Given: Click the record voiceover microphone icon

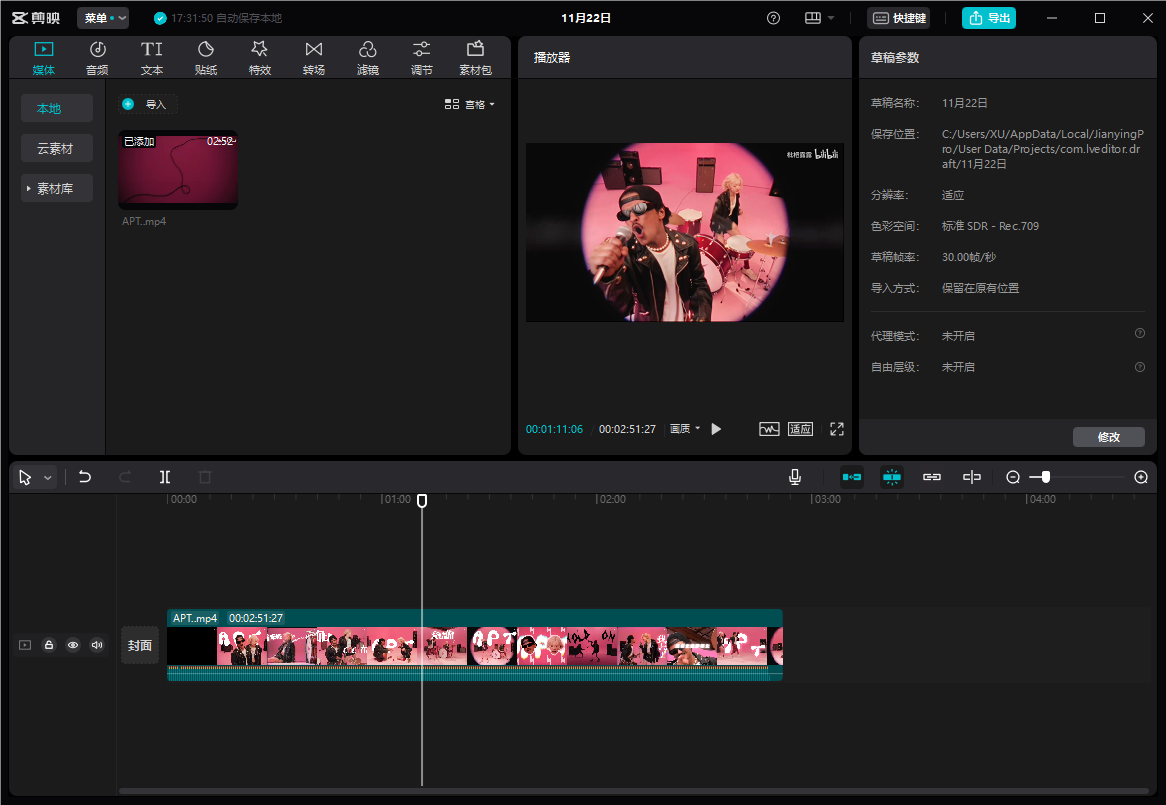Looking at the screenshot, I should pos(795,477).
